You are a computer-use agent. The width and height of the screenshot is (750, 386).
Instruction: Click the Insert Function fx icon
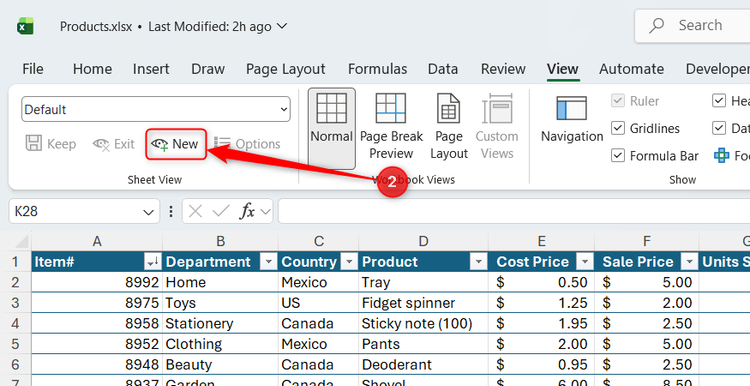pos(248,211)
